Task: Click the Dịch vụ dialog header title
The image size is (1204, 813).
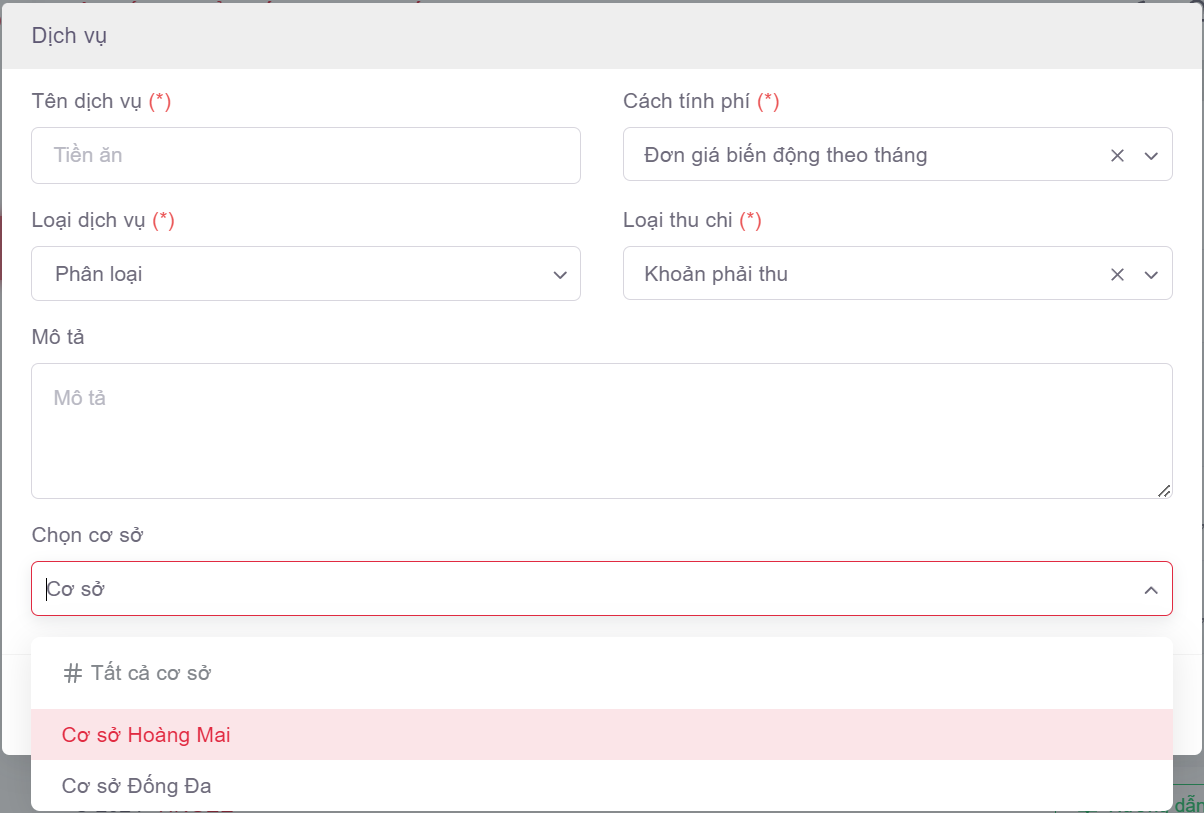Action: coord(69,36)
